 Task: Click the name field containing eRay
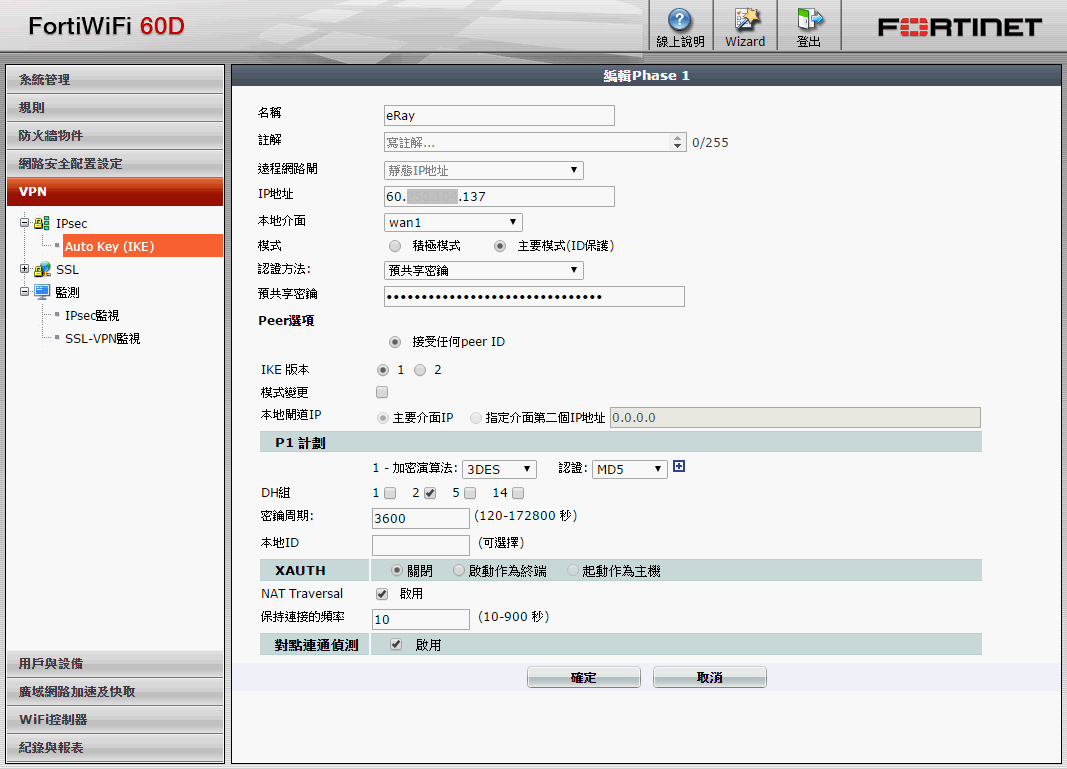tap(499, 115)
